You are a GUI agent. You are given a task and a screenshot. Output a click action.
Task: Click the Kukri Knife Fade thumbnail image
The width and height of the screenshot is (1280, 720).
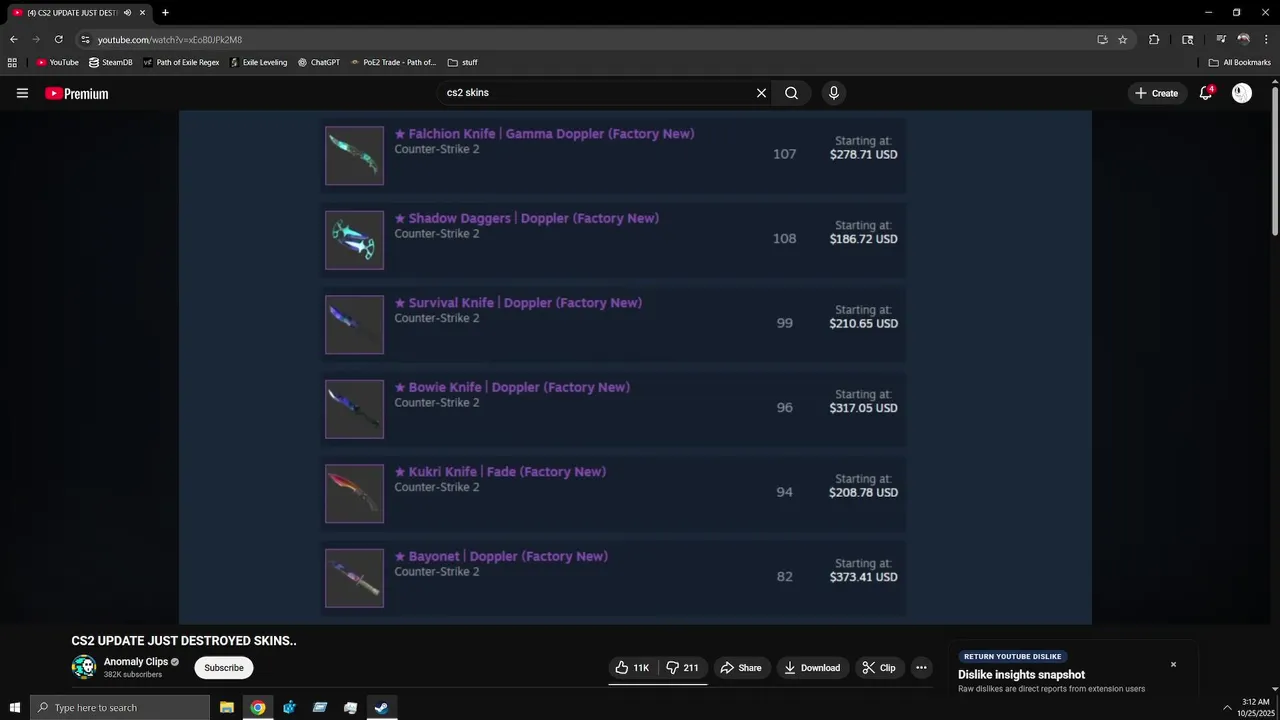[x=354, y=494]
